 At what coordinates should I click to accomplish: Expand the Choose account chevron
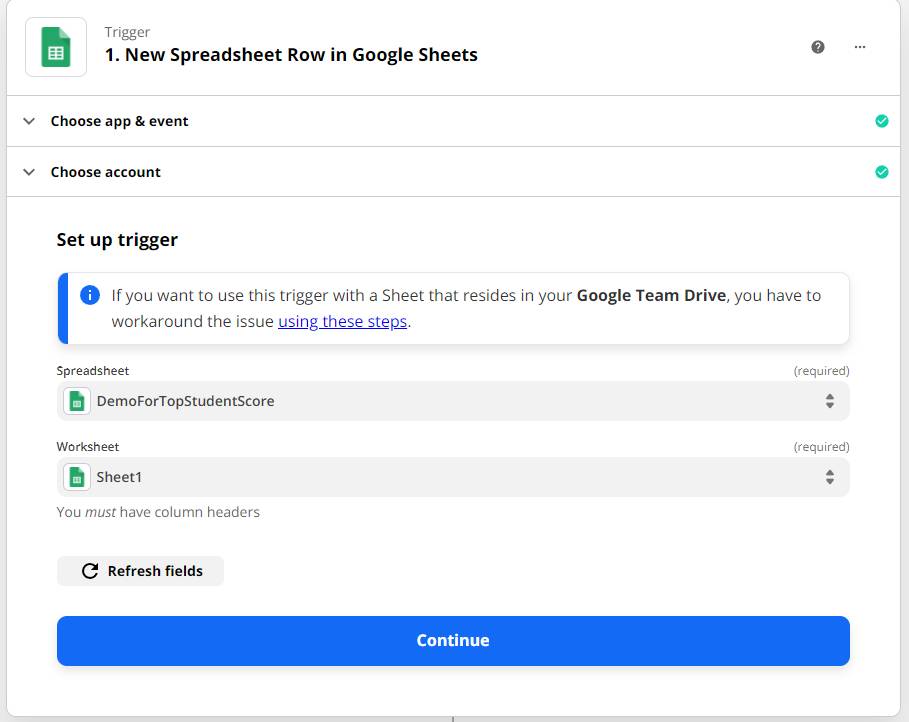coord(29,172)
